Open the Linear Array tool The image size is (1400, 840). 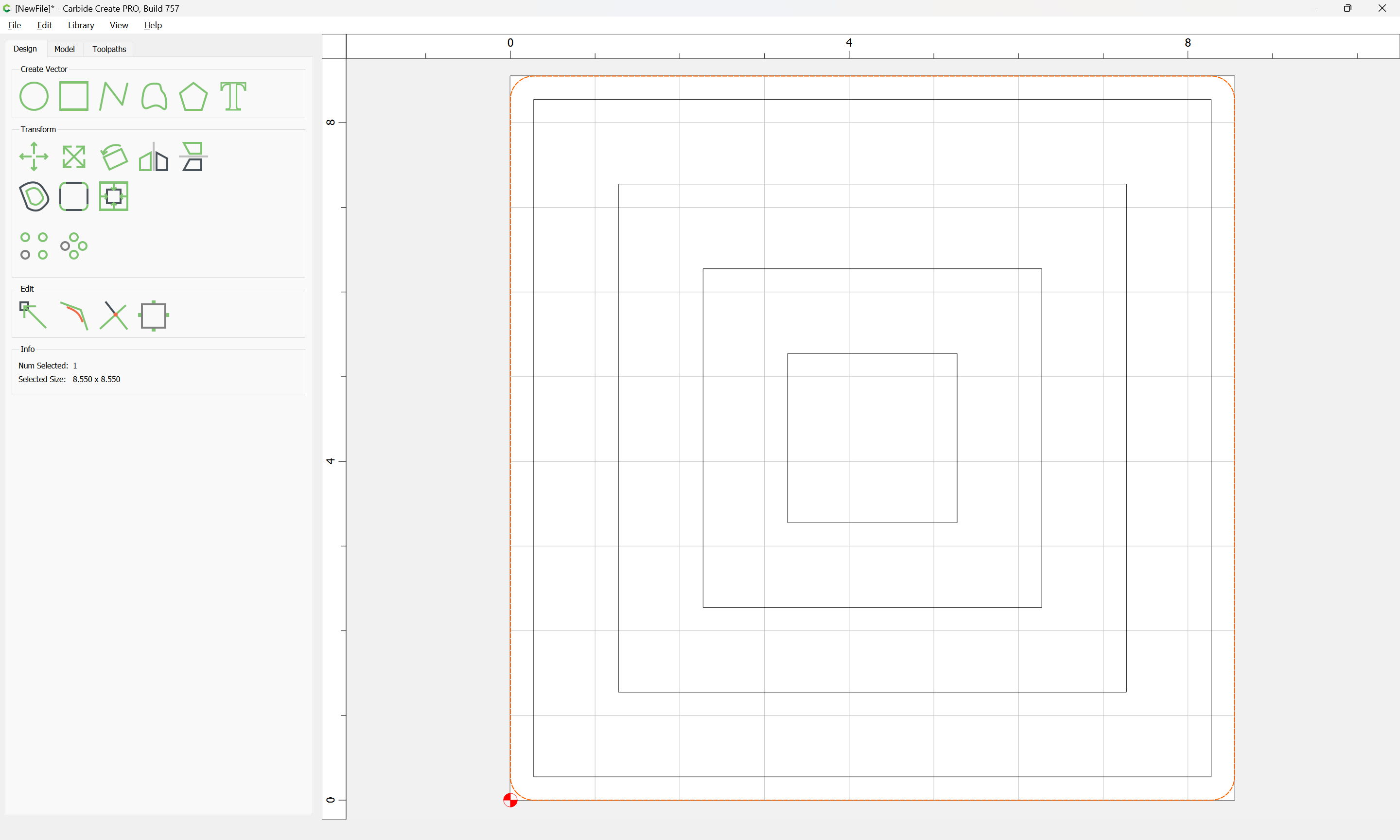pos(34,246)
